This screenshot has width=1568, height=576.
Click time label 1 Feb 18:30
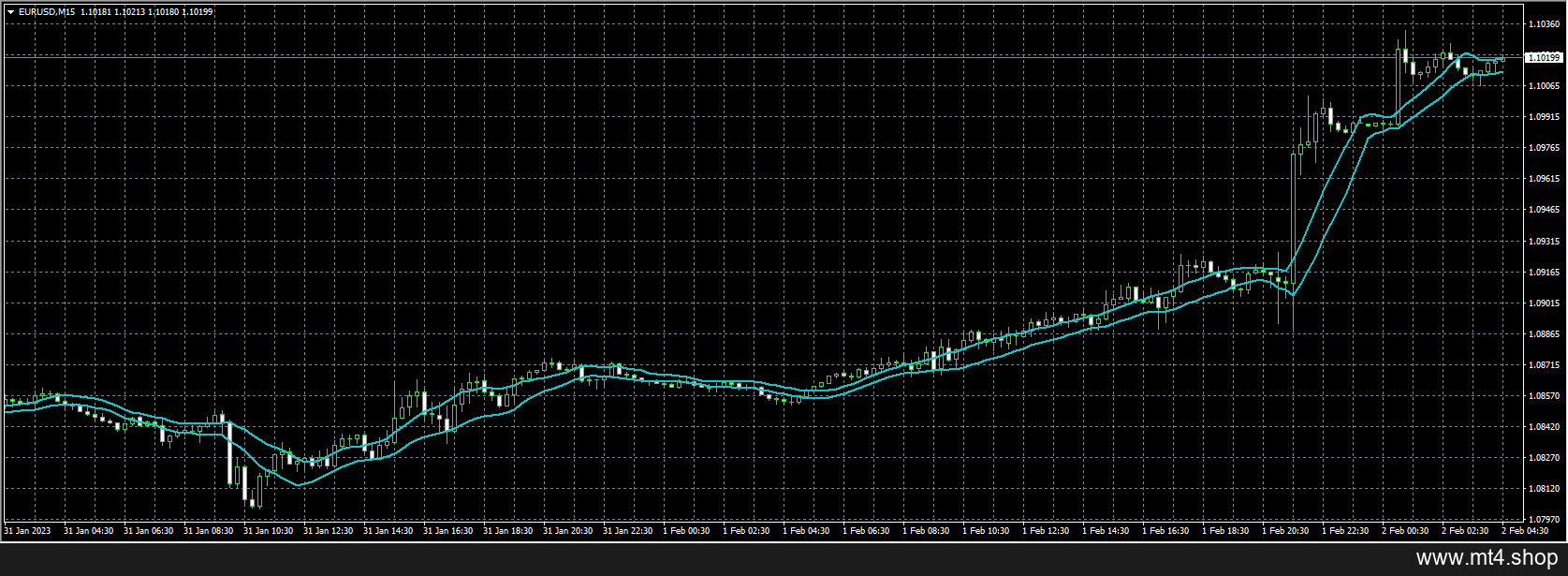point(1225,531)
